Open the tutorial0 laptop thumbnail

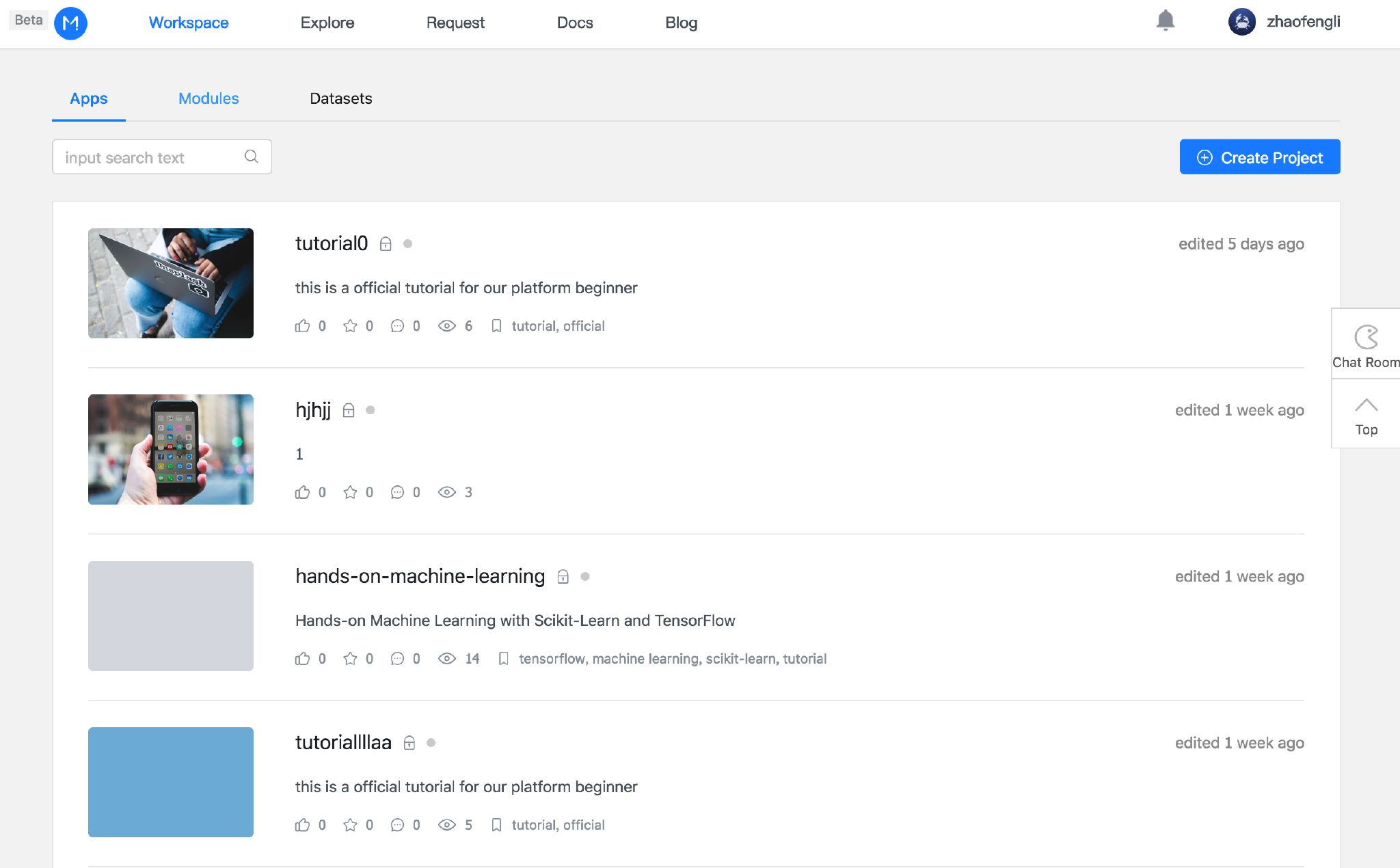pyautogui.click(x=170, y=283)
